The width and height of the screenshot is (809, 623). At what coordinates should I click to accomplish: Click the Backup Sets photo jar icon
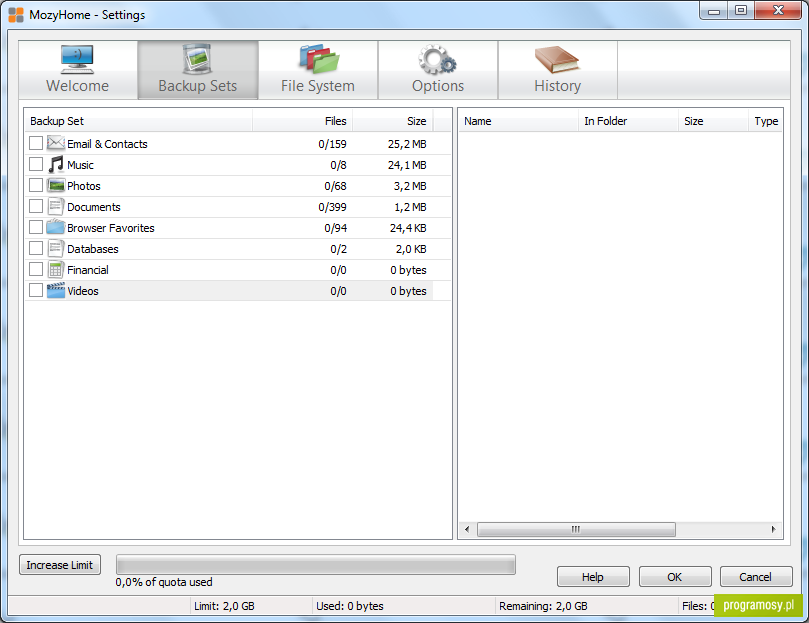198,59
